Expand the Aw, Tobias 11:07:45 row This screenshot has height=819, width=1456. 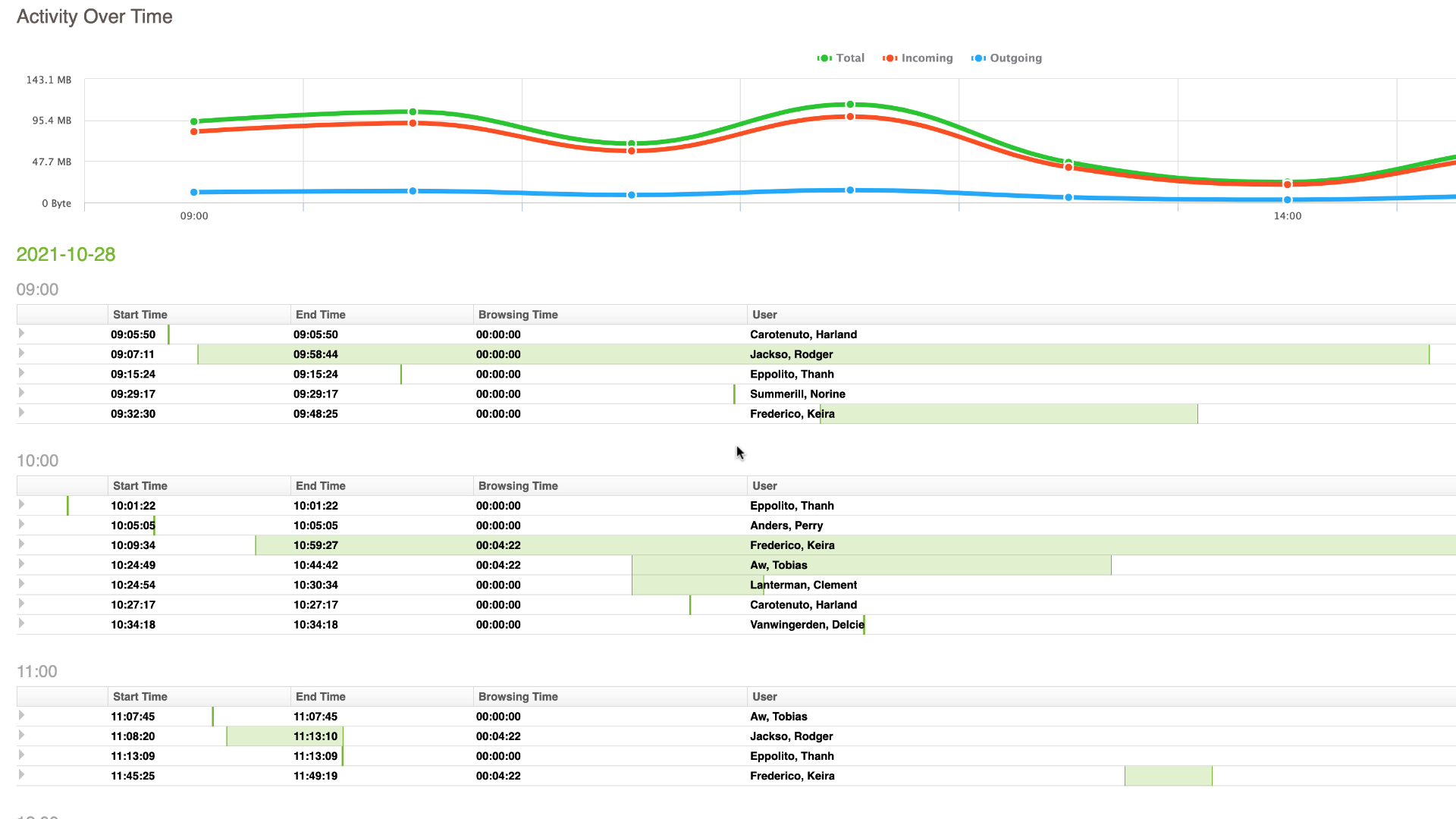tap(21, 716)
